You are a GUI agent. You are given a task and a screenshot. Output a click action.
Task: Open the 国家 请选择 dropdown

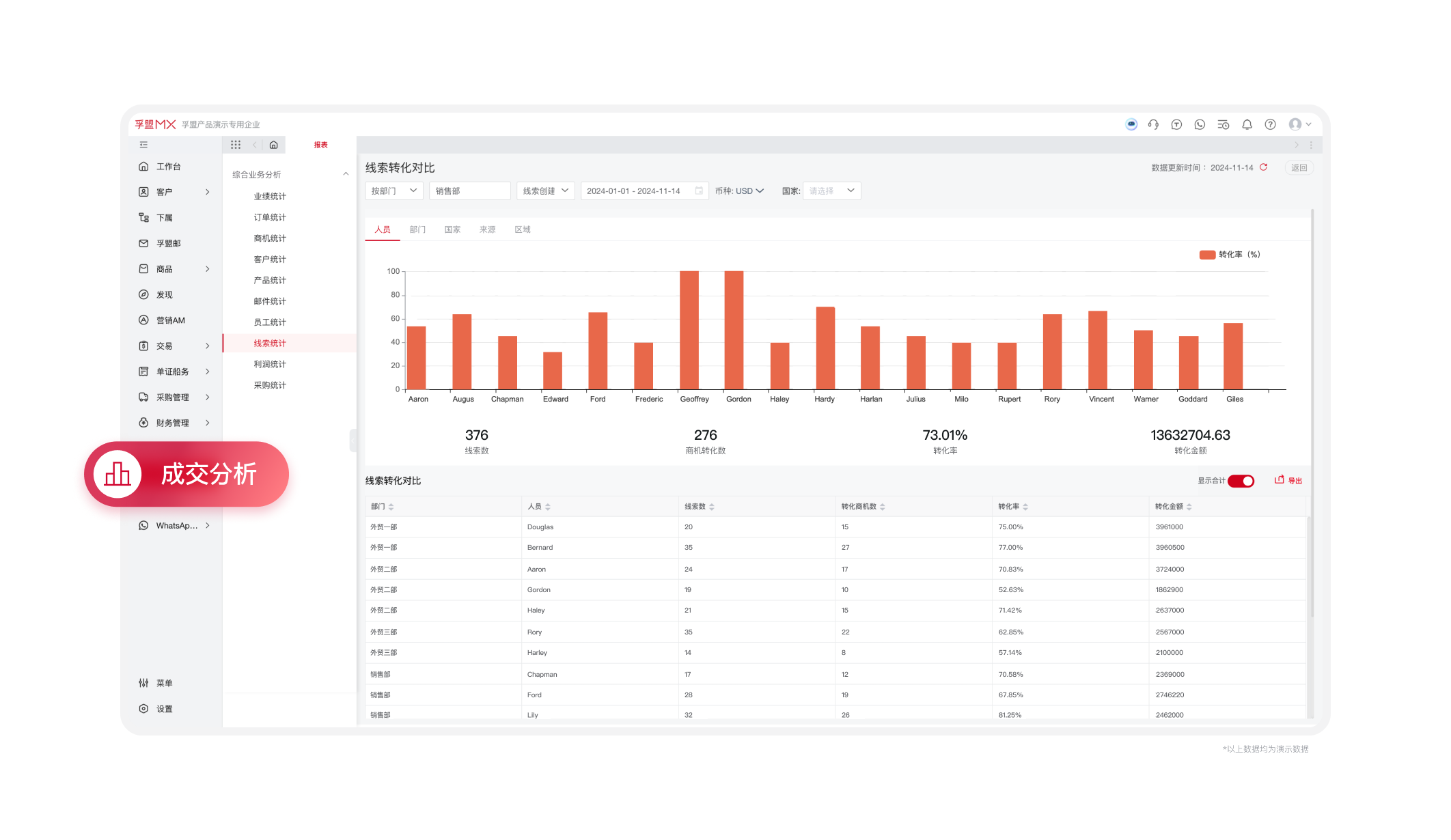point(831,191)
